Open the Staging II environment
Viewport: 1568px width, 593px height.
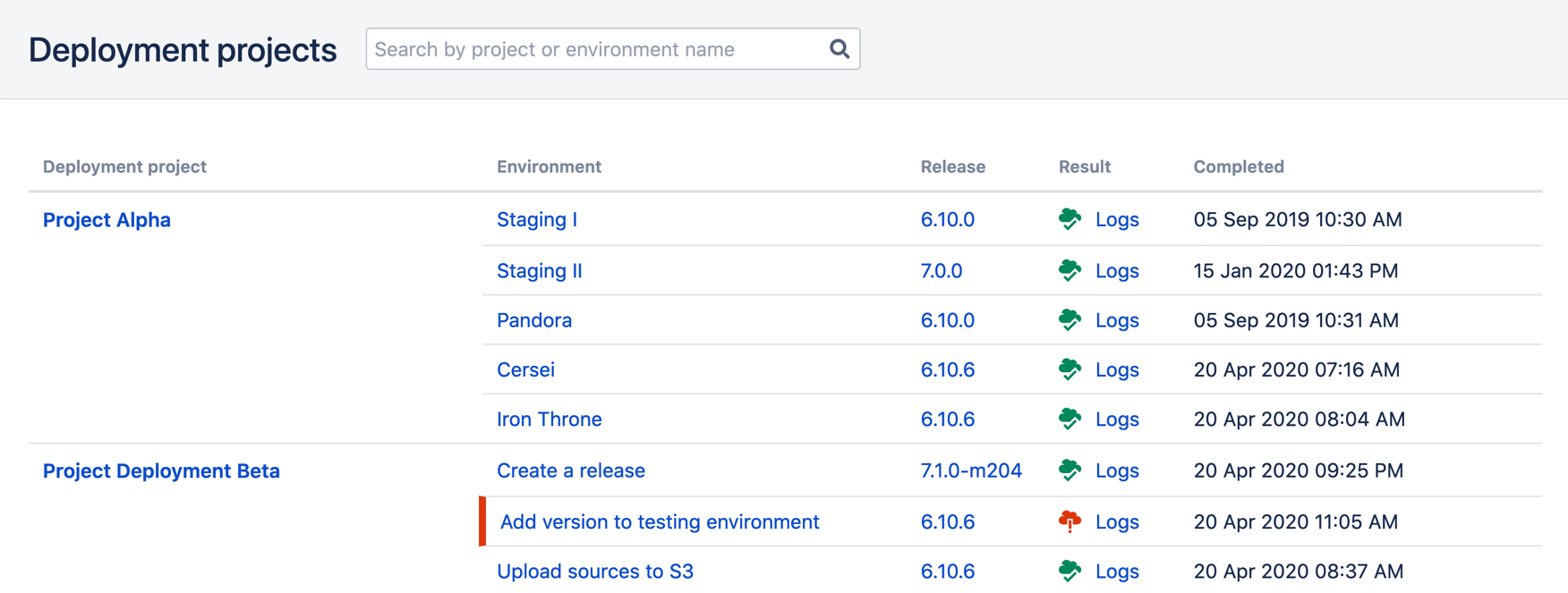(540, 271)
